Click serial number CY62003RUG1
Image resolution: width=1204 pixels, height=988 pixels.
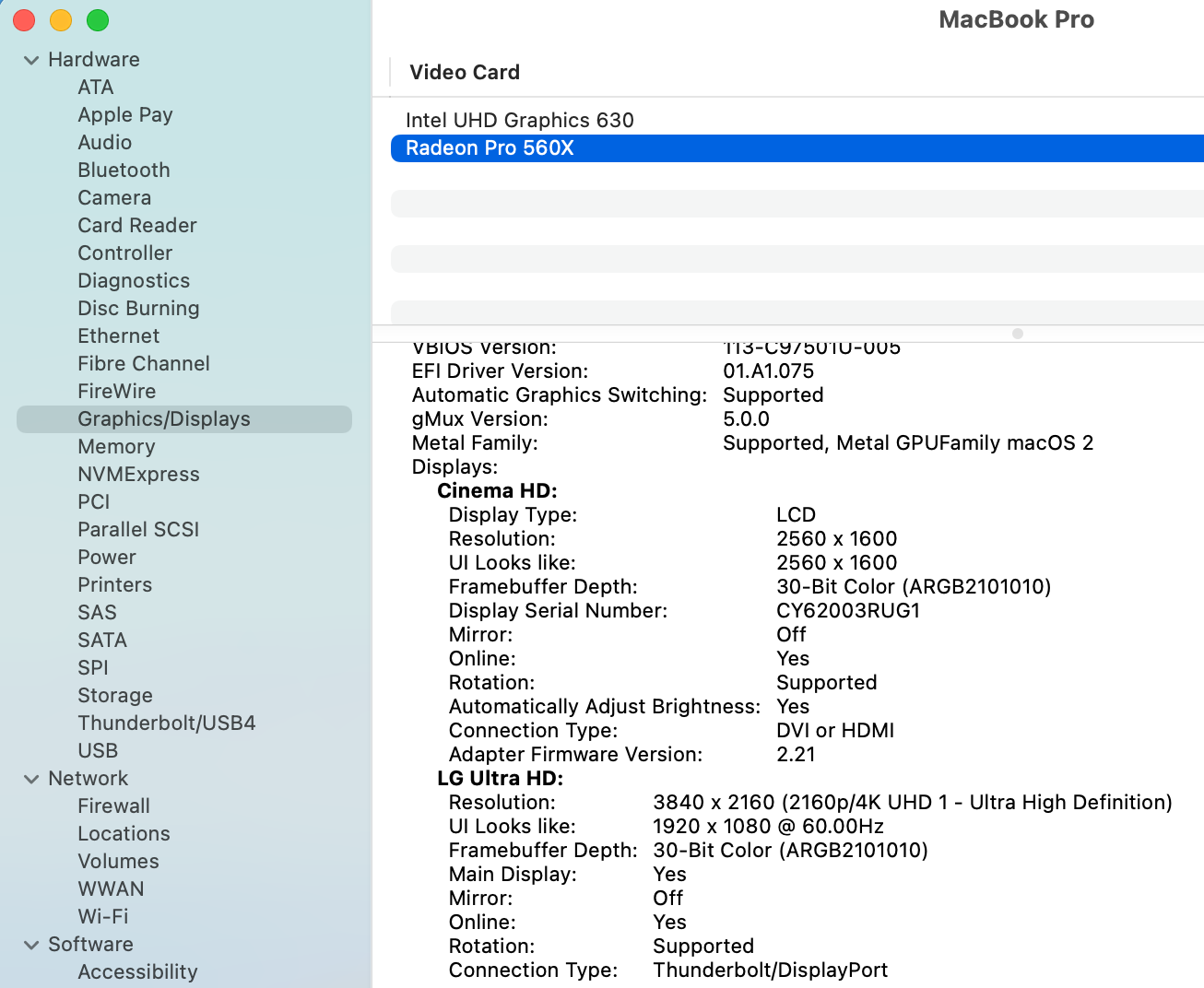[848, 611]
